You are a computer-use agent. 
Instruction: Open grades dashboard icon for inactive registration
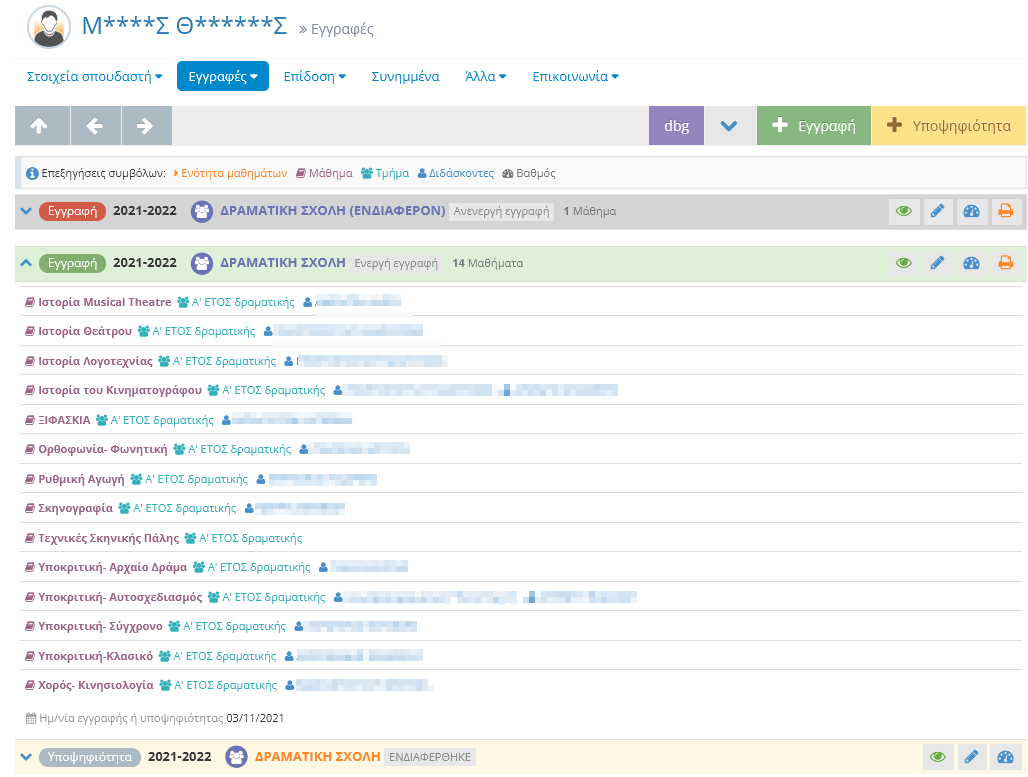point(971,211)
